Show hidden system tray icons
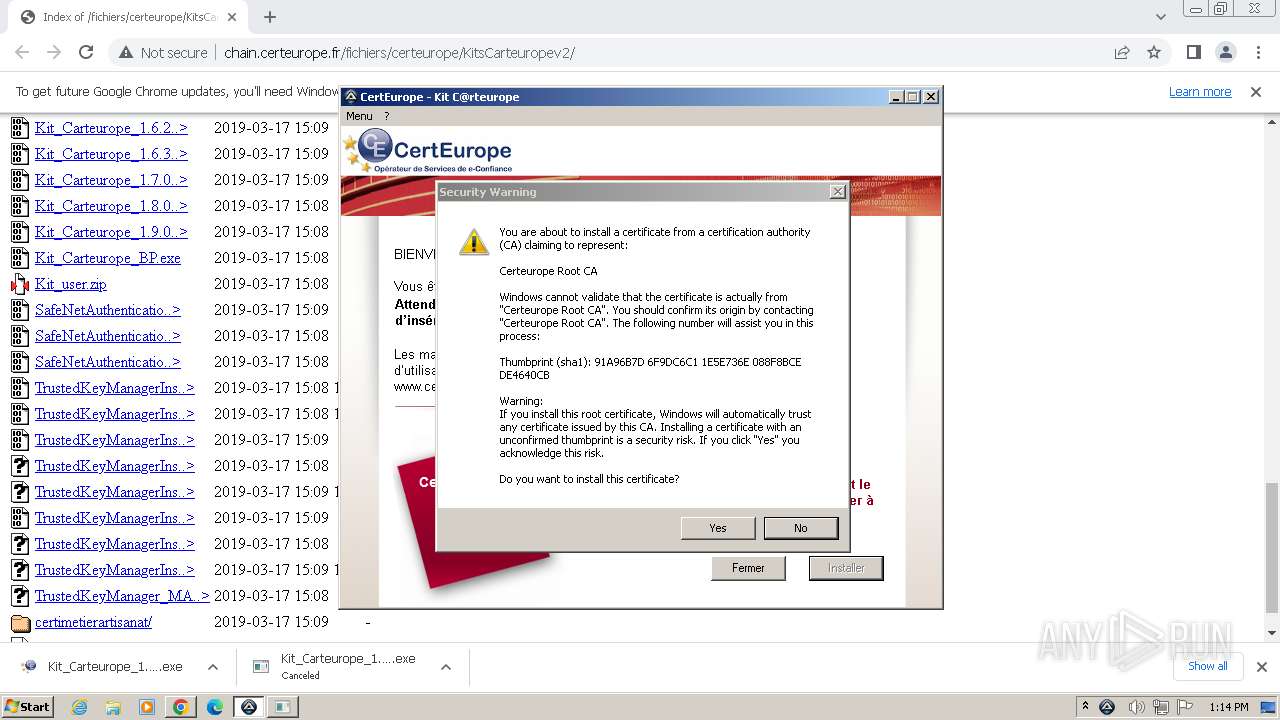Image resolution: width=1280 pixels, height=720 pixels. pos(1085,707)
